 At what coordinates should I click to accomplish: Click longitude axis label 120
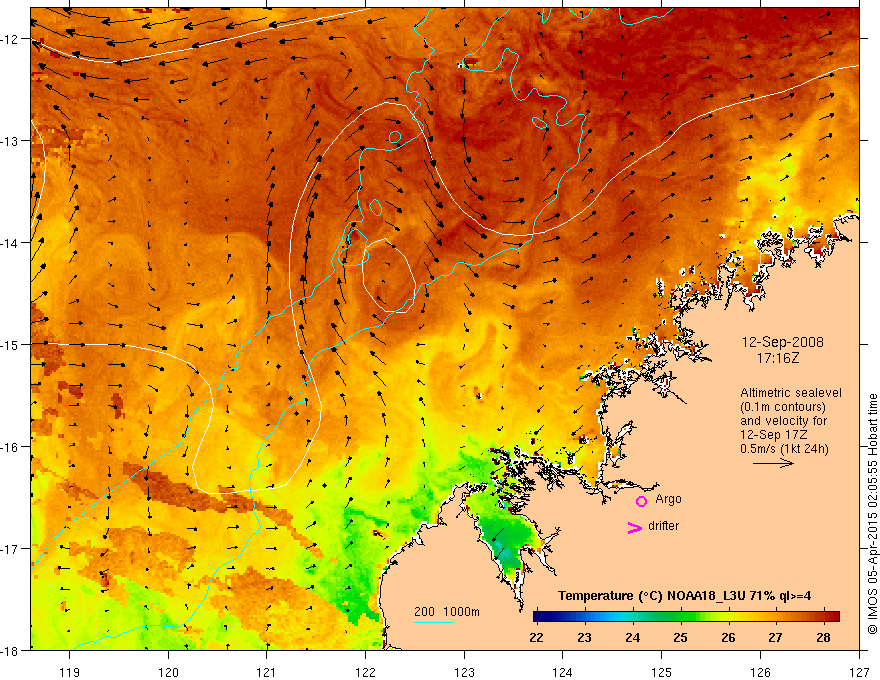click(x=168, y=672)
